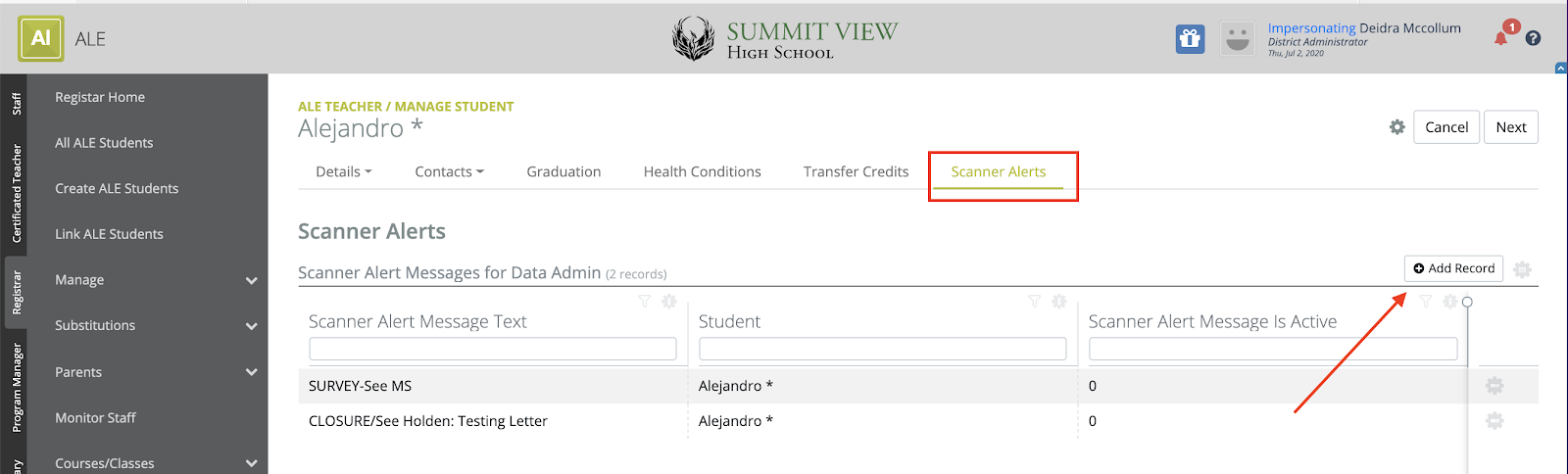Expand the Manage sidebar menu
The width and height of the screenshot is (1568, 474).
252,280
